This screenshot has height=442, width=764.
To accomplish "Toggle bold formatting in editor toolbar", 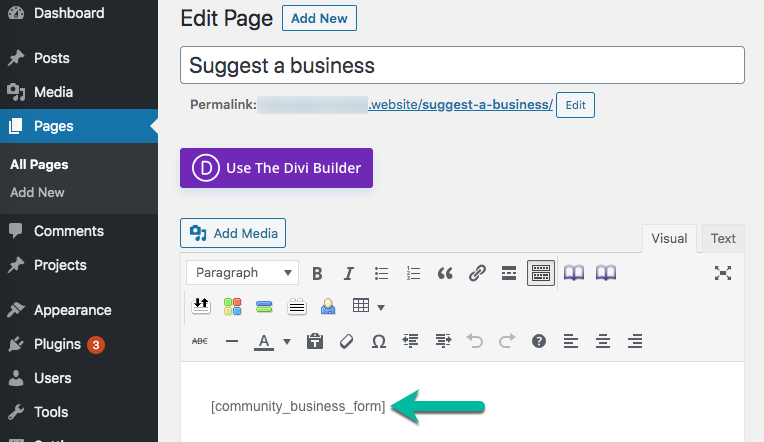I will (317, 273).
